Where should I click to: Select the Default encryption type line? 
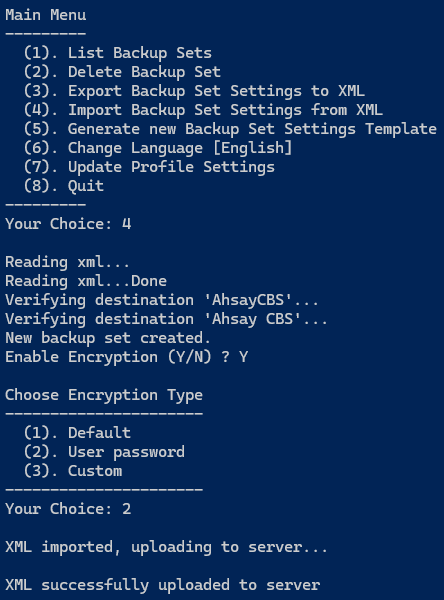tap(77, 433)
